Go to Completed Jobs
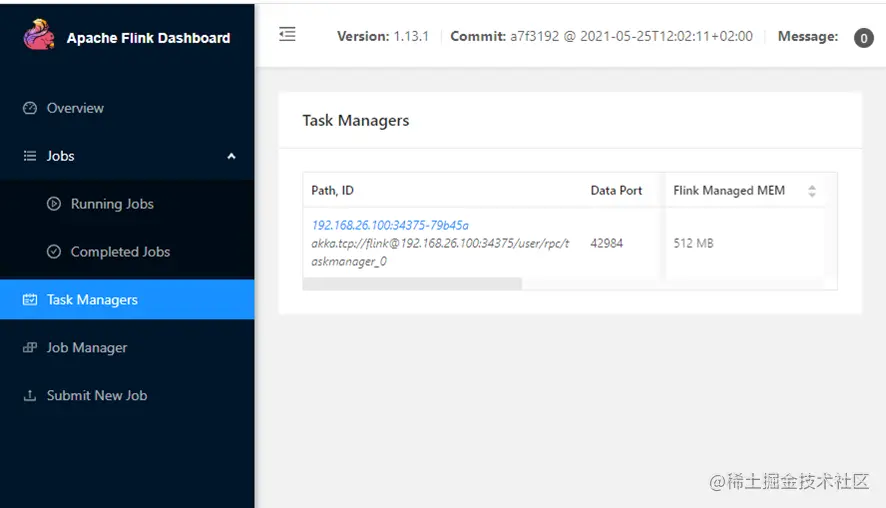Viewport: 886px width, 508px height. pos(127,251)
